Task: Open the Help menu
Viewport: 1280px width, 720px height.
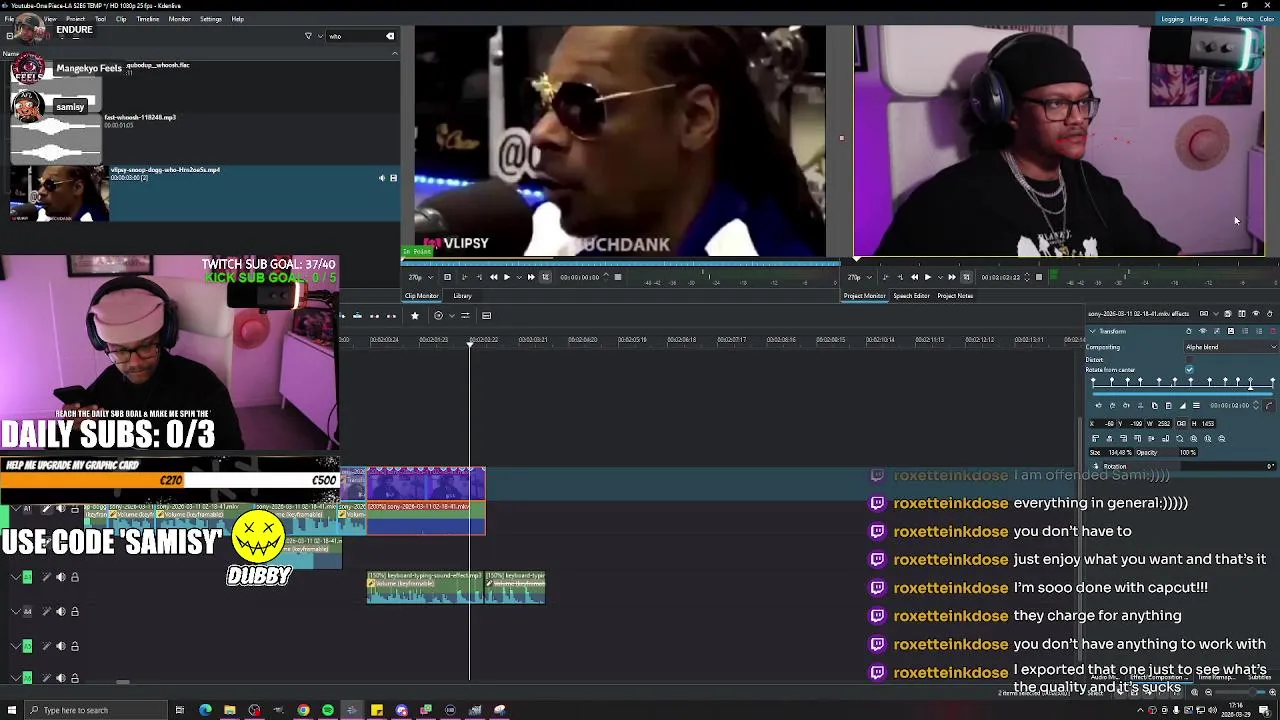Action: [238, 19]
